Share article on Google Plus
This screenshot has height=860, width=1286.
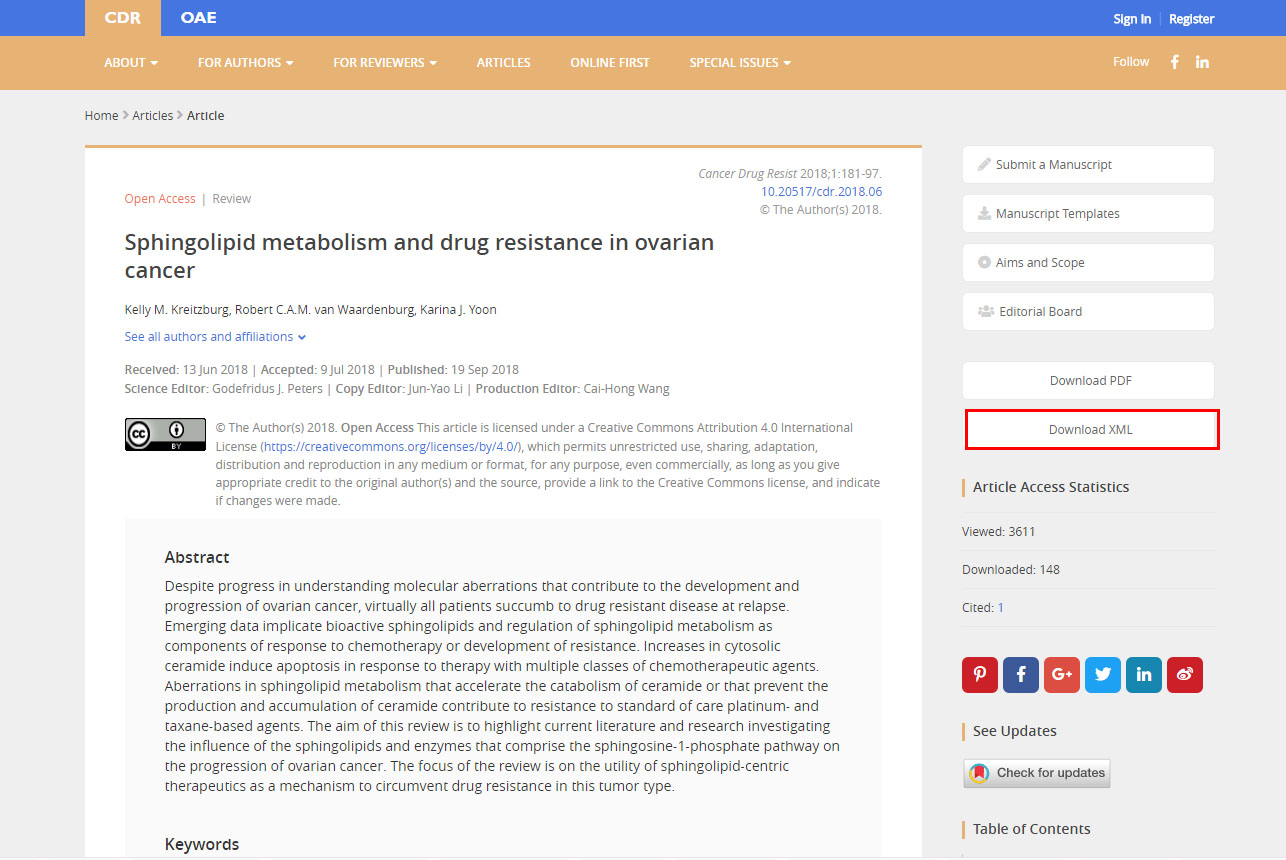click(x=1062, y=675)
